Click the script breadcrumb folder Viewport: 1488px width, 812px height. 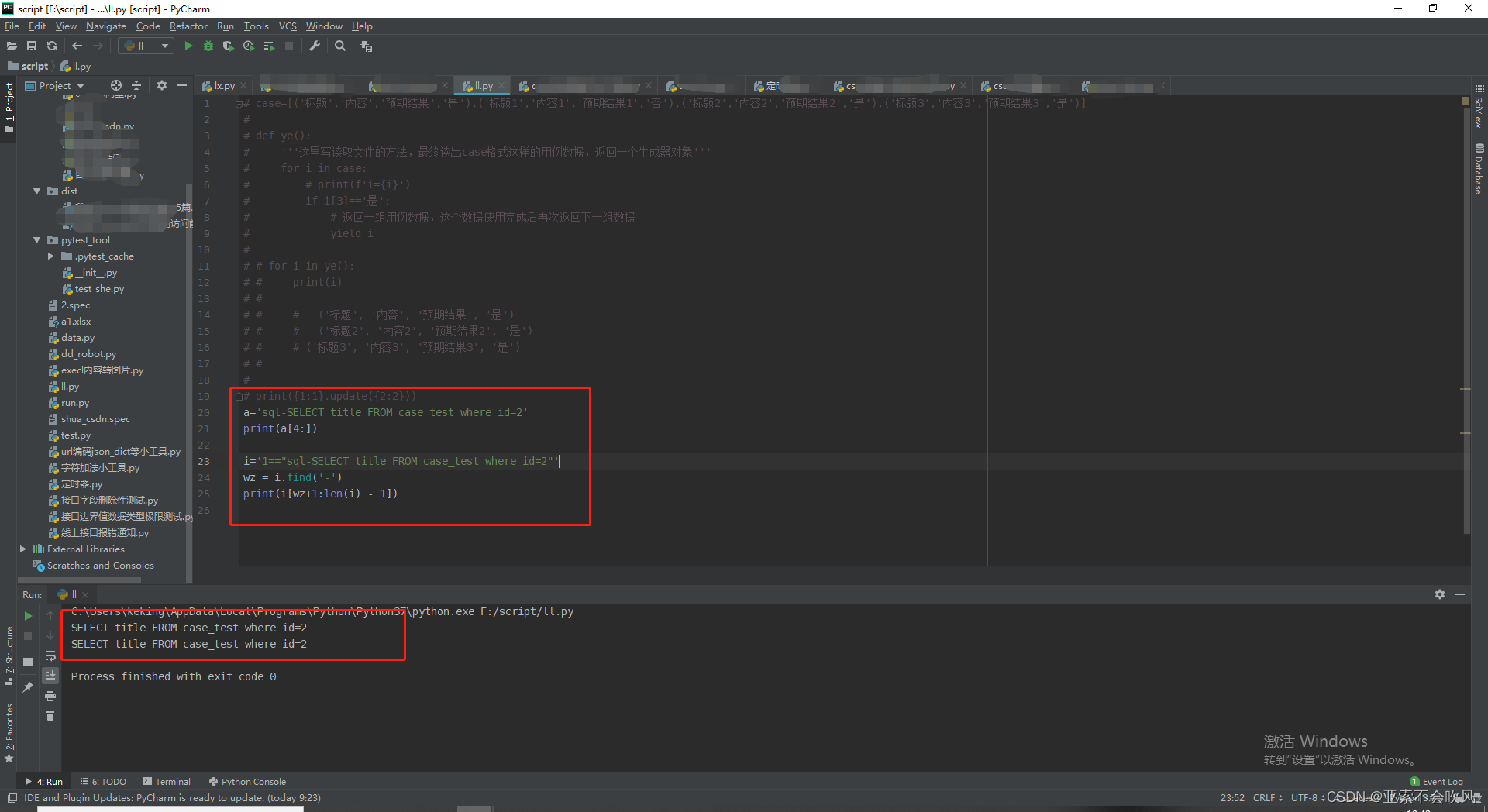pos(28,67)
